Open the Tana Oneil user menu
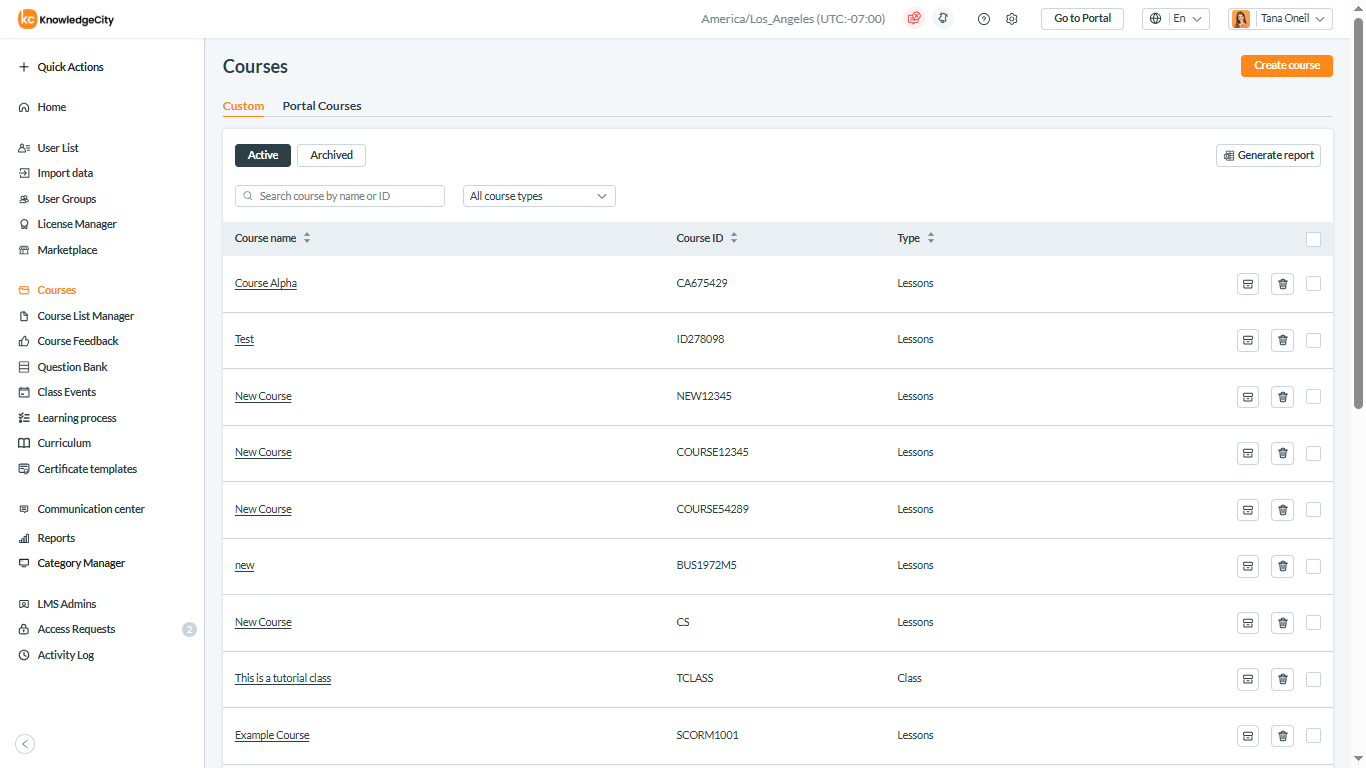The width and height of the screenshot is (1366, 768). point(1280,19)
